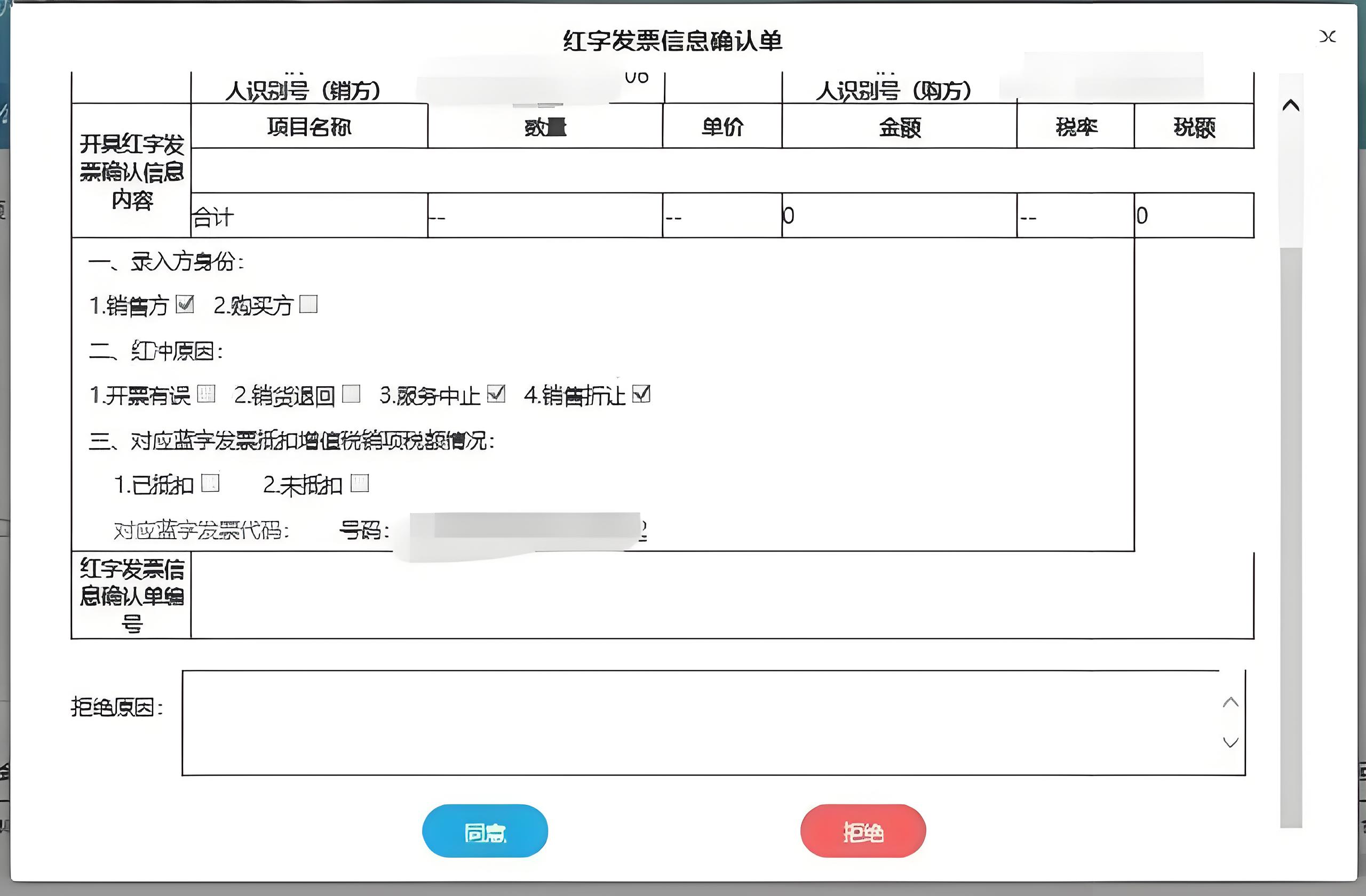Viewport: 1366px width, 896px height.
Task: Click the red 拒绝 button
Action: pos(863,830)
